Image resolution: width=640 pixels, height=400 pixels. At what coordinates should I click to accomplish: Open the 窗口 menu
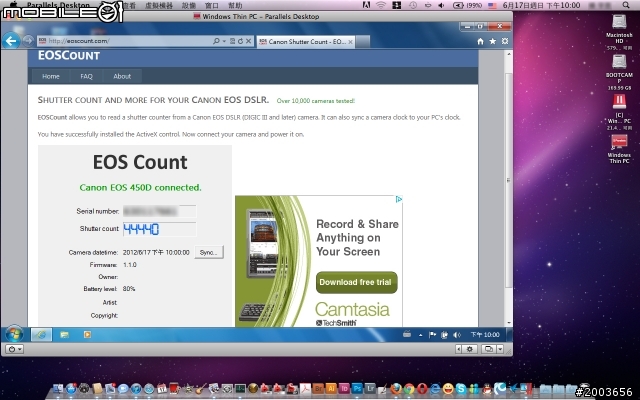coord(212,5)
